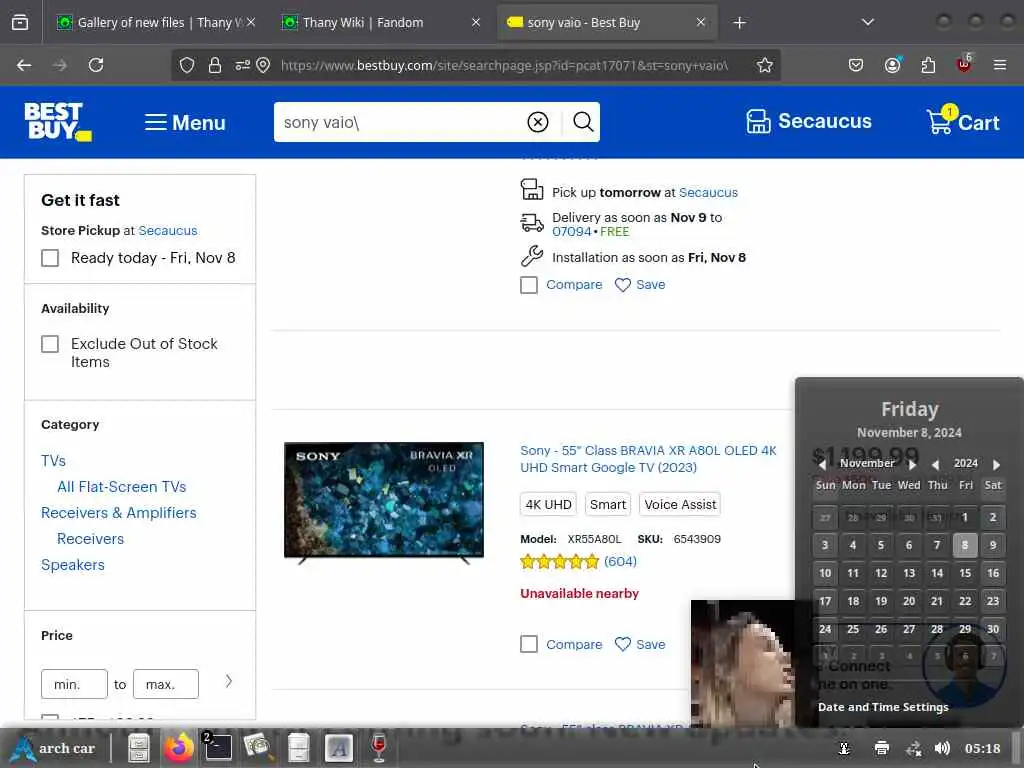
Task: Click the 07094 zip code link
Action: 571,232
